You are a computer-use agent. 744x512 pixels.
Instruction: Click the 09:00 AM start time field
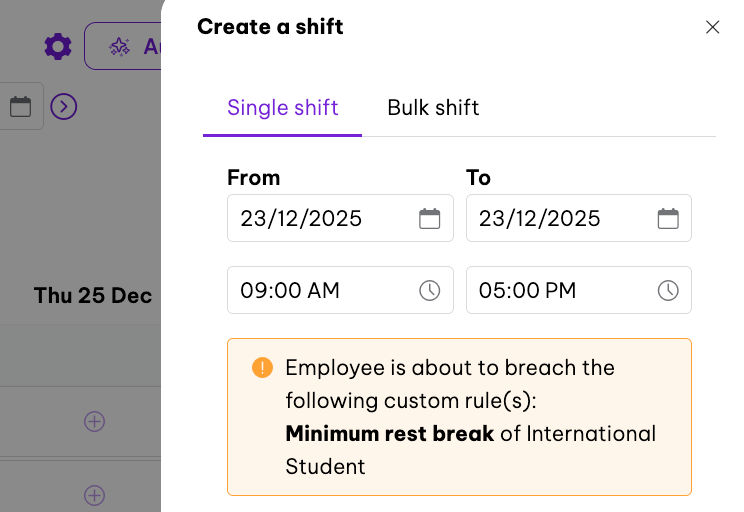pos(320,290)
